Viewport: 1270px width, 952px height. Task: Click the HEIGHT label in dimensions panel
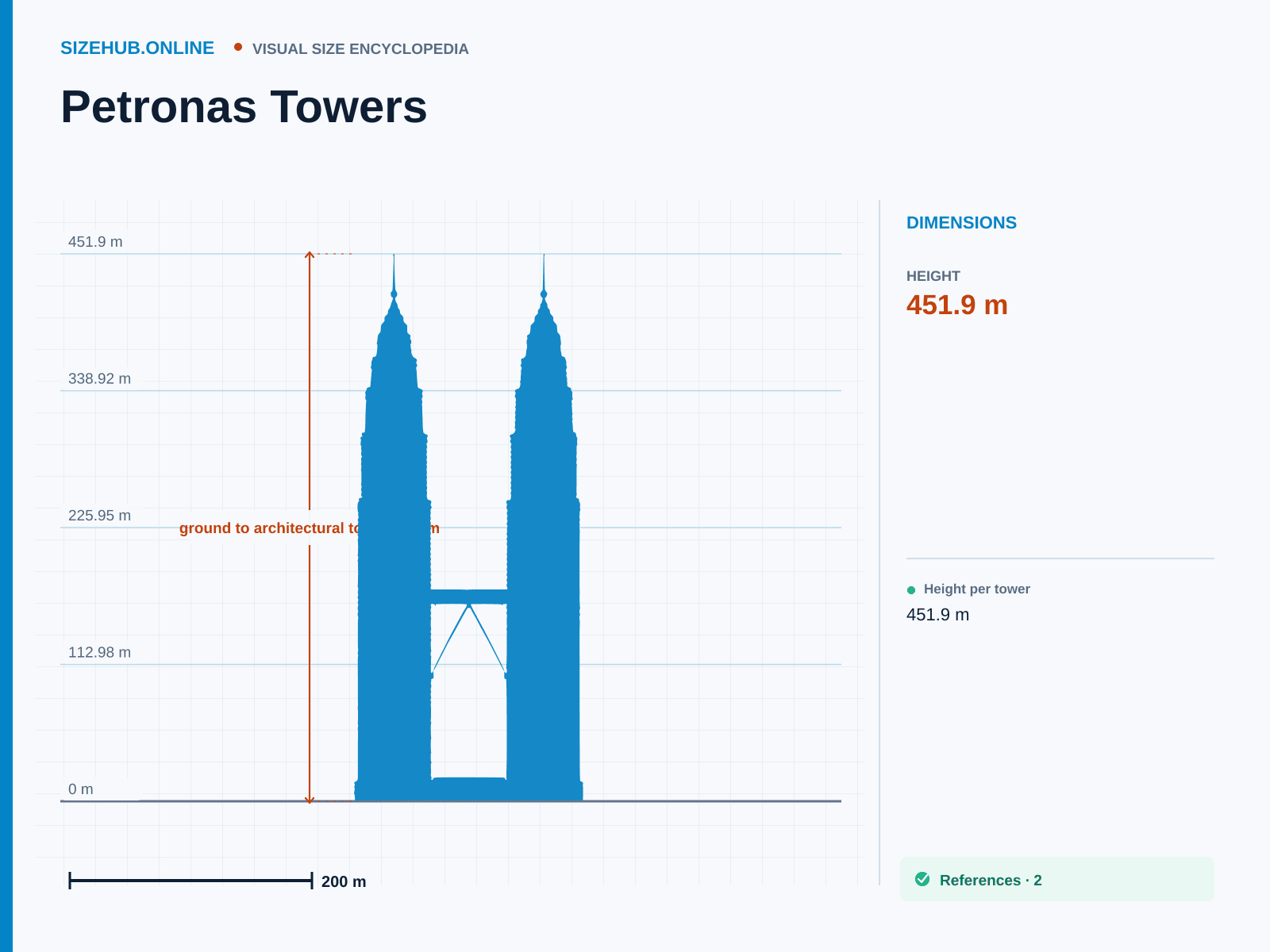click(933, 276)
